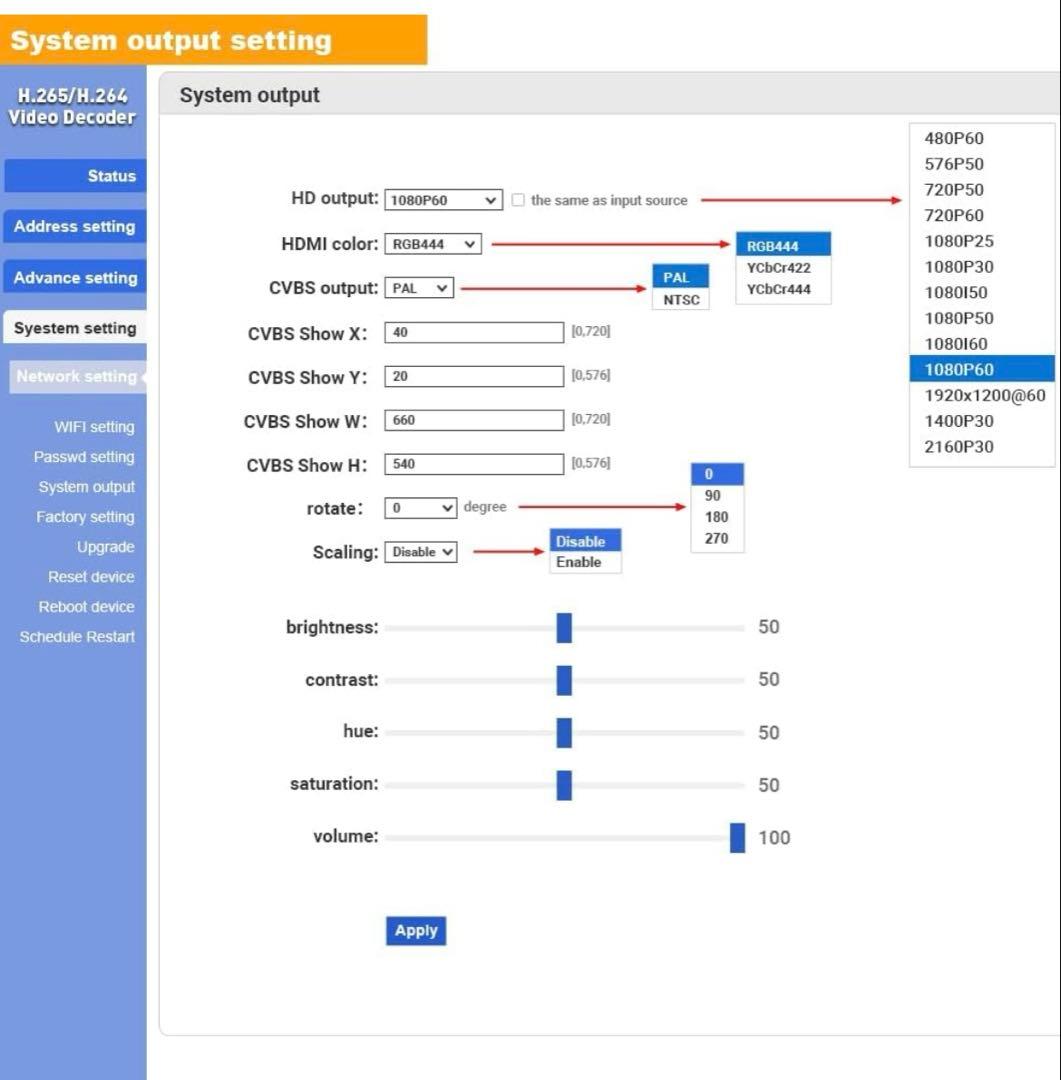Switch to Advance setting tab
Viewport: 1061px width, 1080px height.
coord(75,278)
